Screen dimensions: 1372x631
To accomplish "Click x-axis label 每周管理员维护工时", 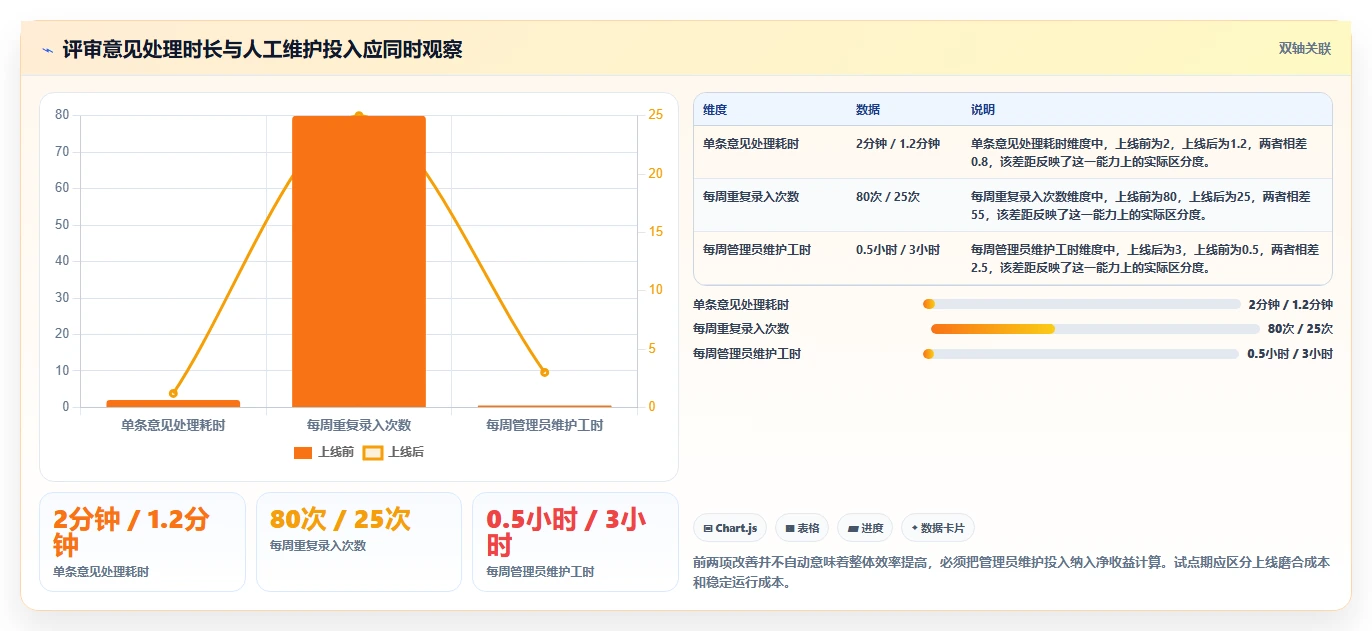I will (544, 425).
